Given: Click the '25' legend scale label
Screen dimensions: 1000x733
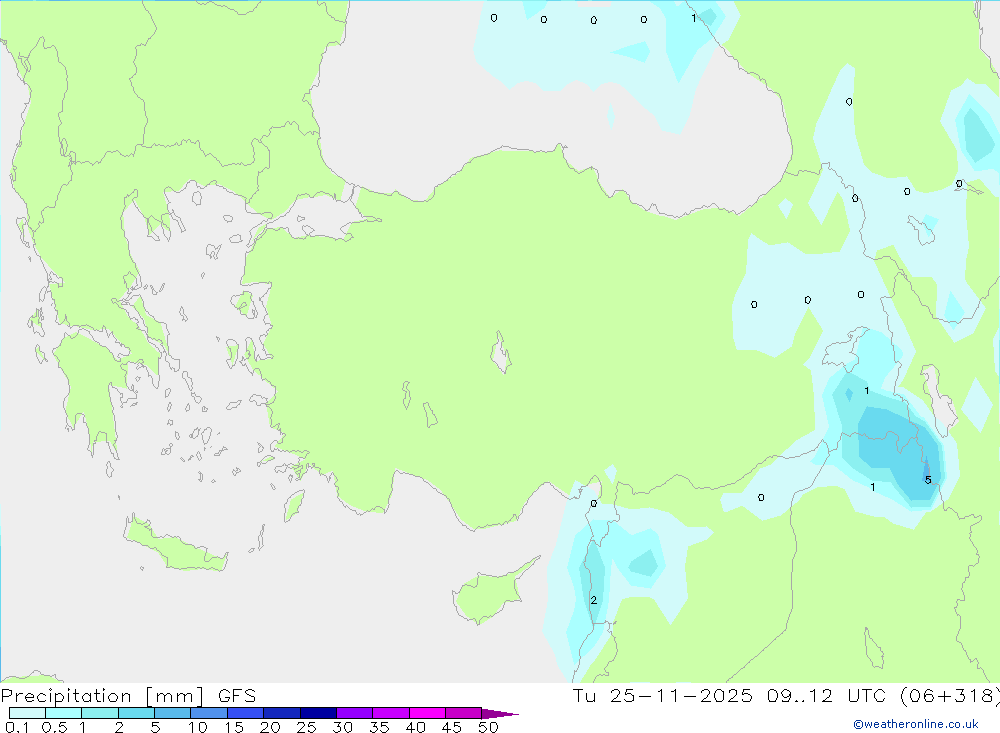Looking at the screenshot, I should tap(307, 727).
